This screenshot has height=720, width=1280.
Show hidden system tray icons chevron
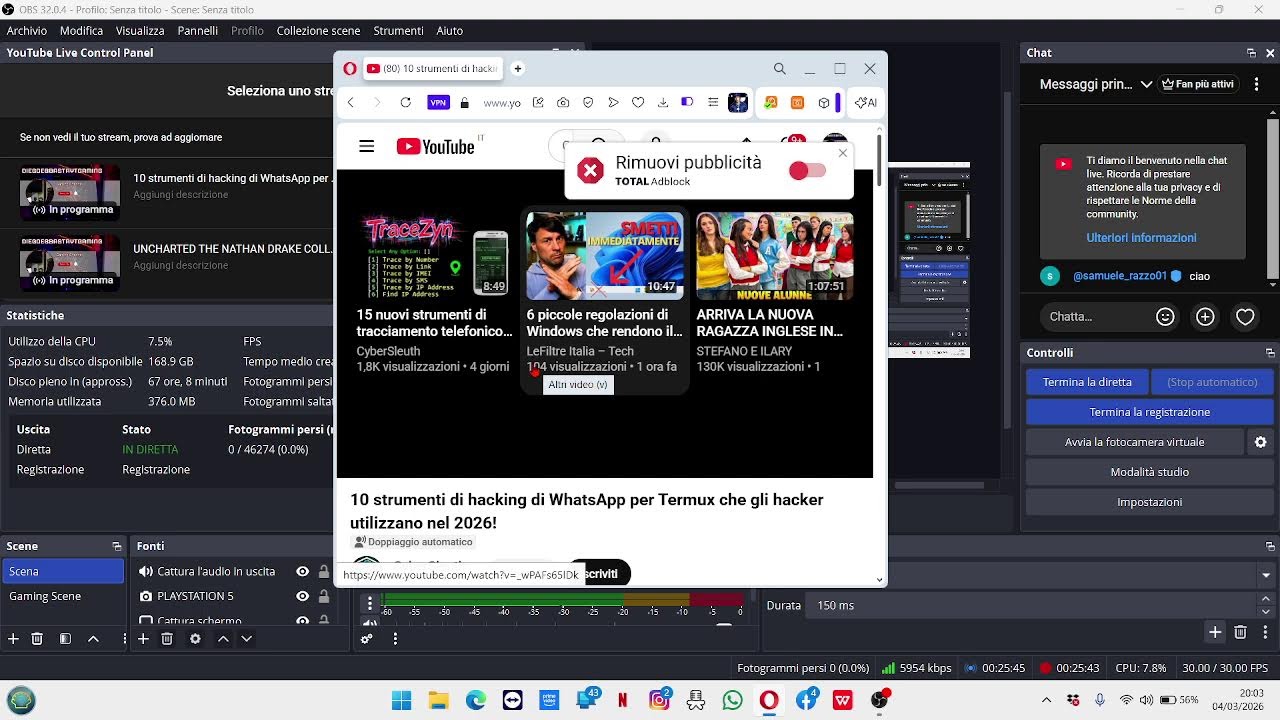click(1046, 700)
